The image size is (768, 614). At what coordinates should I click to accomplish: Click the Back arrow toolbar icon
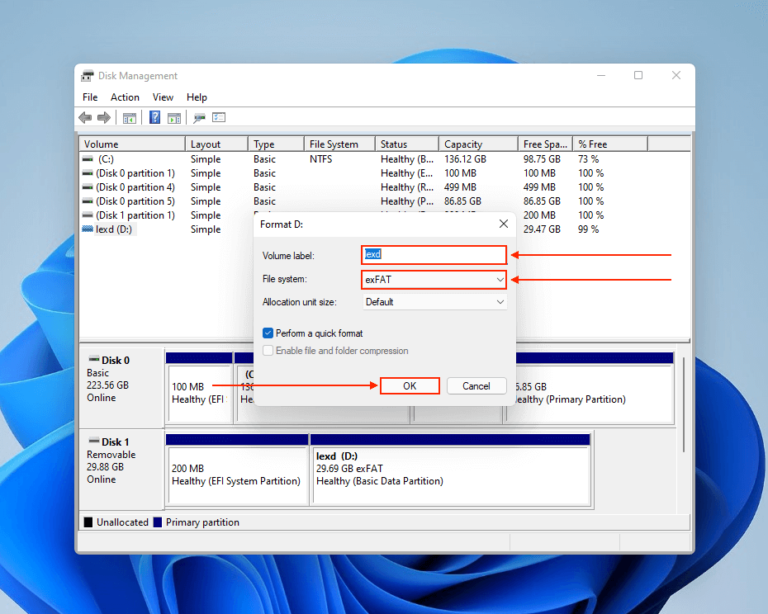(85, 118)
